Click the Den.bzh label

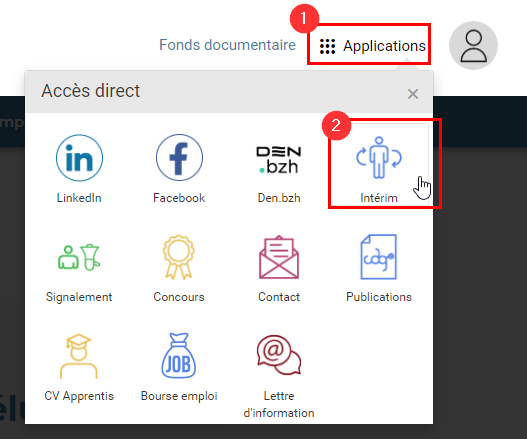279,198
